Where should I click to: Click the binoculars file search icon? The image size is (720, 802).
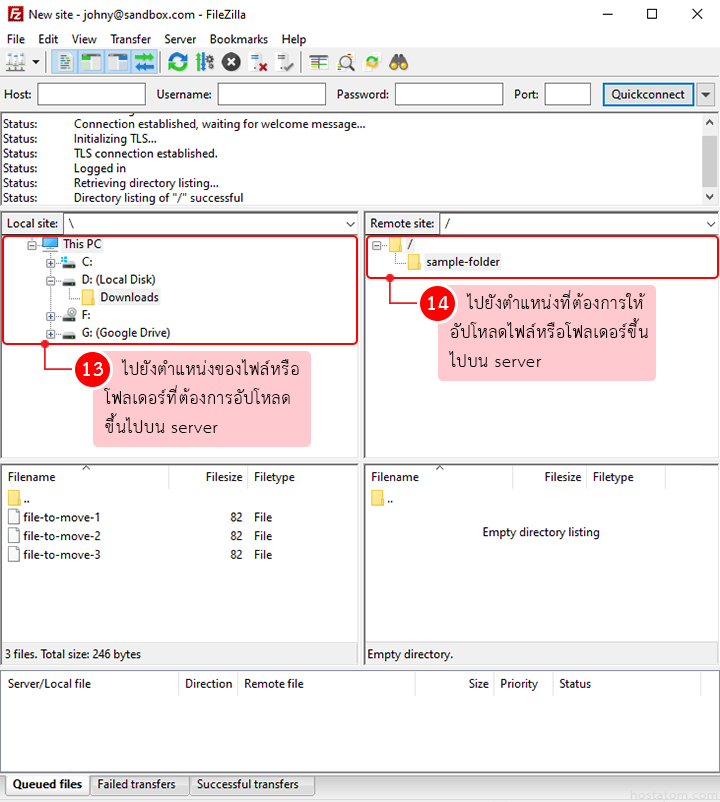pos(399,62)
